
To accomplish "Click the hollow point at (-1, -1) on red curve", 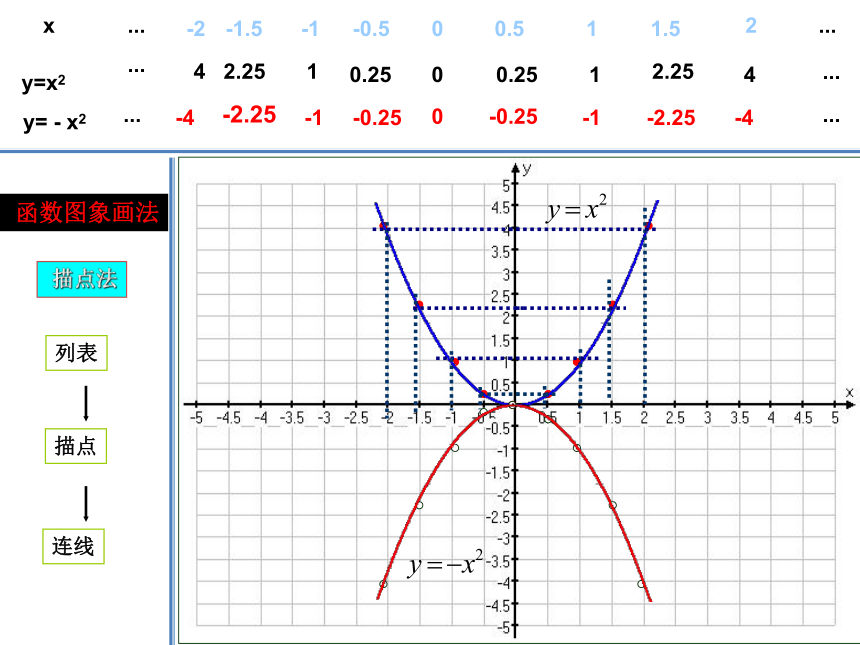I will [455, 448].
